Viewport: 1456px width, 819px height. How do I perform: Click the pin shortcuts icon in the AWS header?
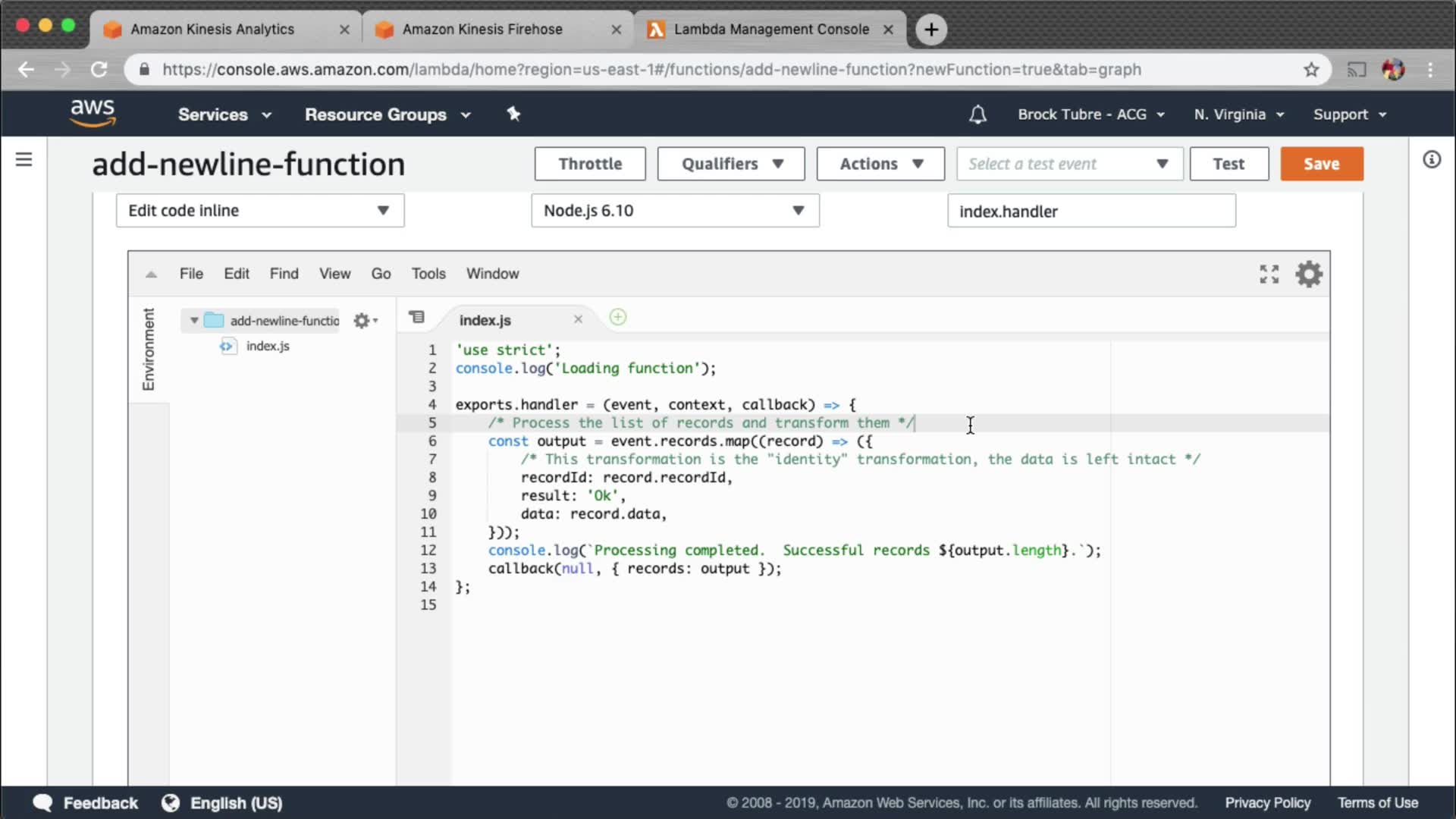[x=513, y=114]
